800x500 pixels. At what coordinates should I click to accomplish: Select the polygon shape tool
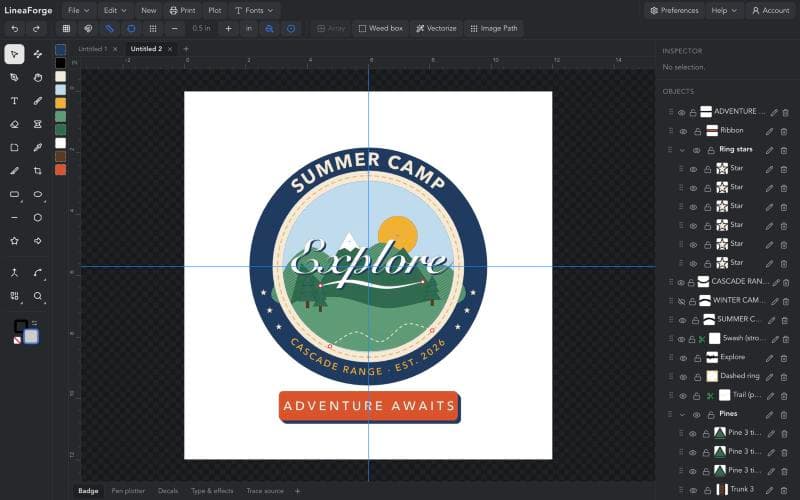pos(38,218)
